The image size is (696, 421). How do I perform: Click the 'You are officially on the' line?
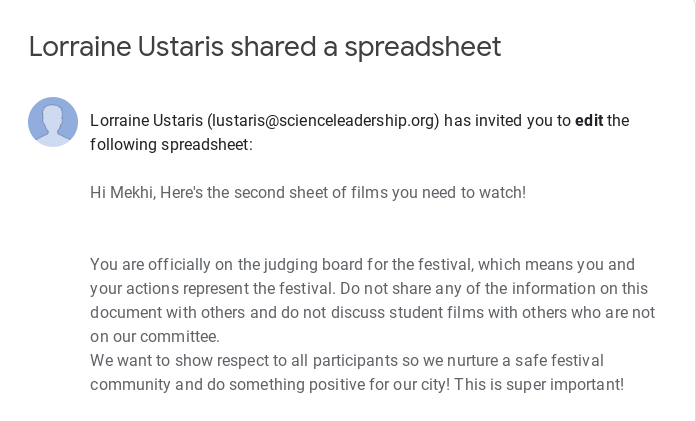pos(174,265)
